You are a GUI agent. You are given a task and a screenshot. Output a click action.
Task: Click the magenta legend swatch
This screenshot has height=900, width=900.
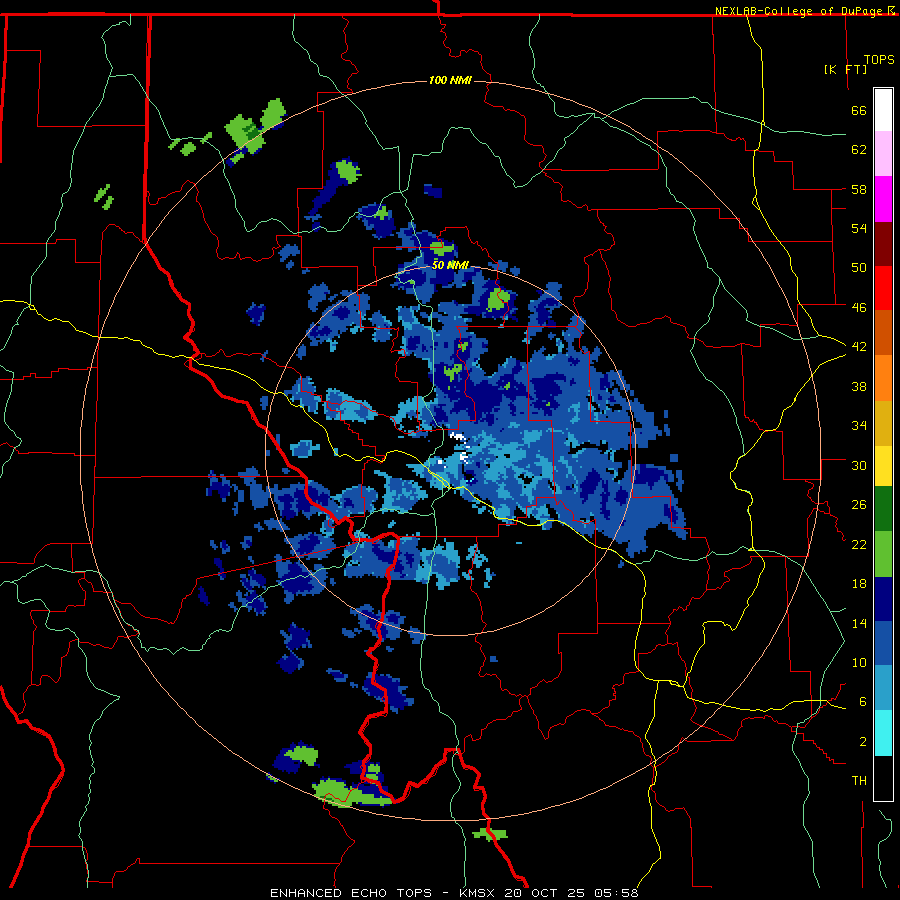coord(883,199)
